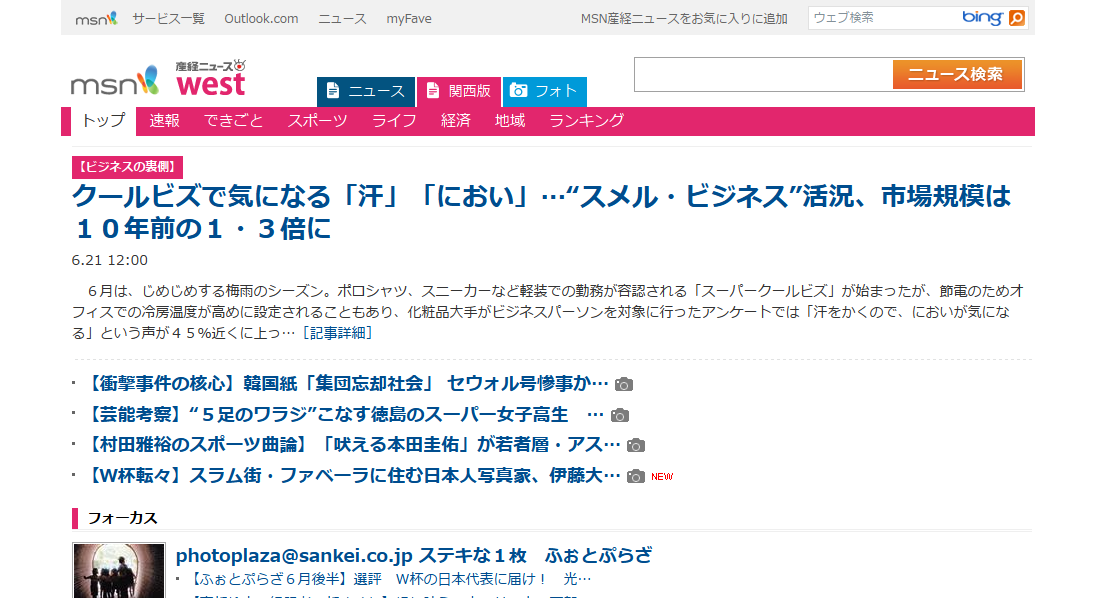Click the camera icon beside the スーパー女子高生 headline
The height and width of the screenshot is (598, 1112).
(622, 414)
